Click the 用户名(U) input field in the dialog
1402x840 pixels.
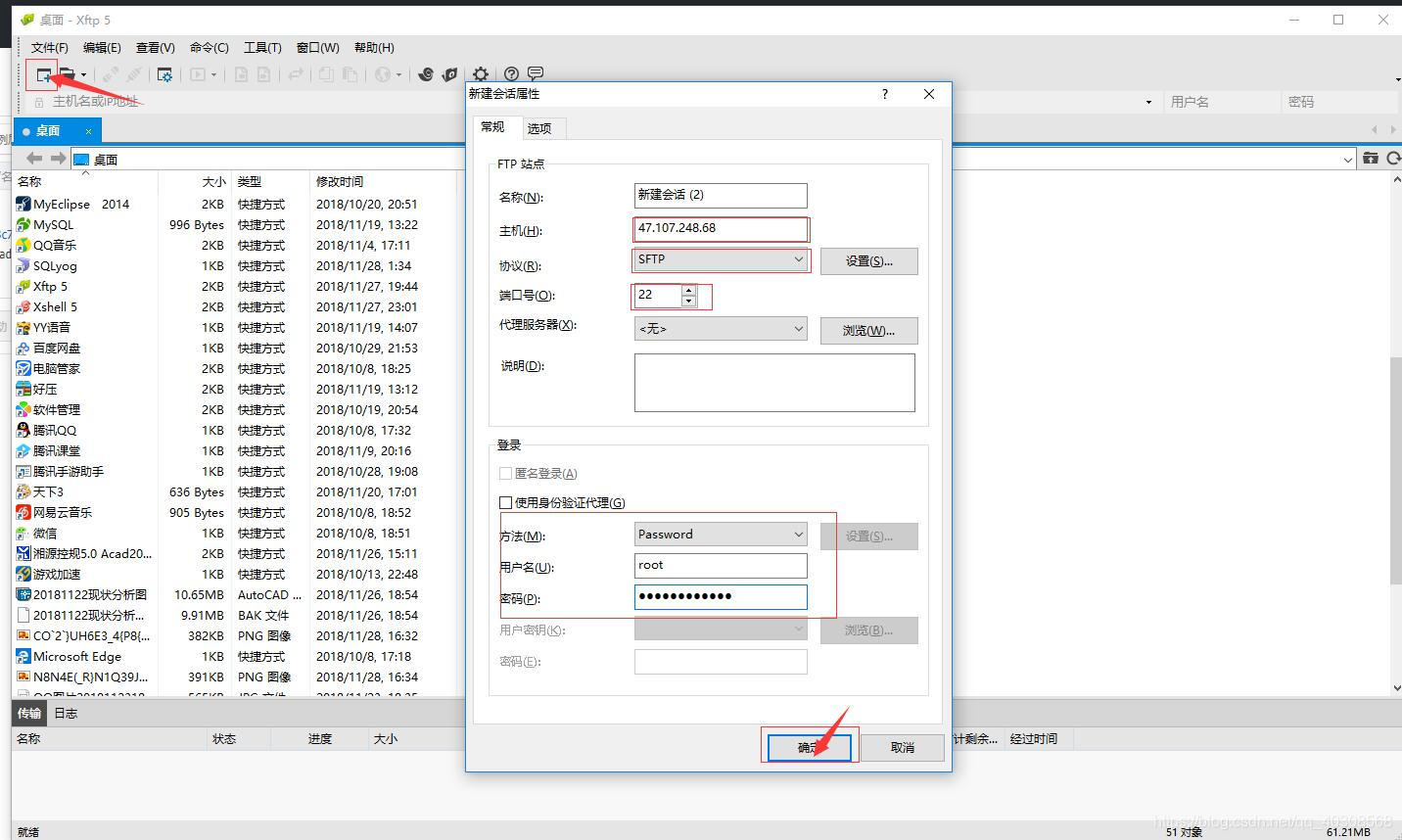pyautogui.click(x=721, y=566)
